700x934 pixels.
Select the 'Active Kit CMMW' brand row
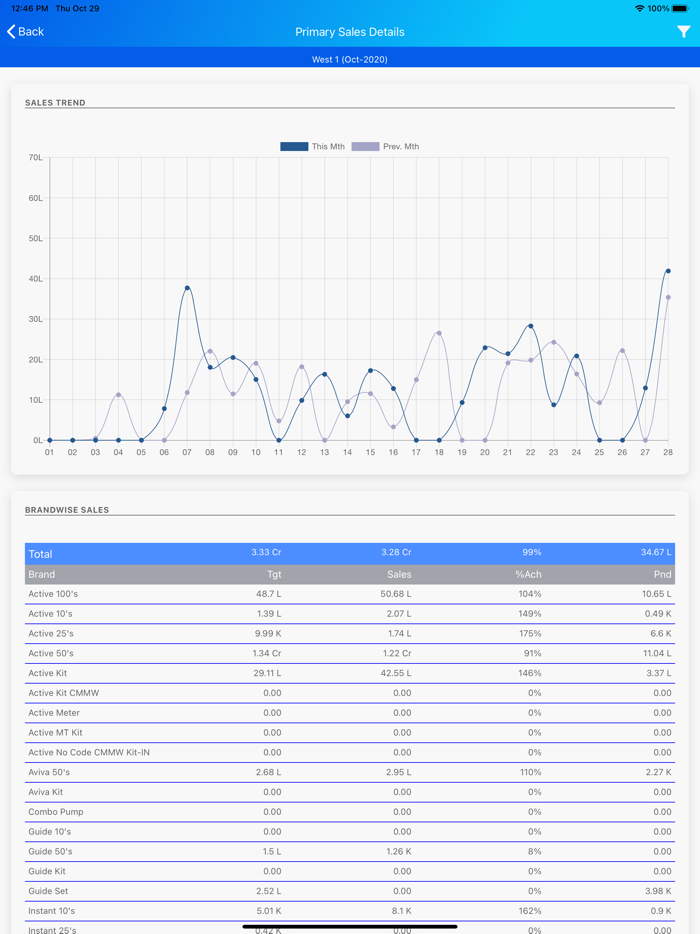[350, 693]
